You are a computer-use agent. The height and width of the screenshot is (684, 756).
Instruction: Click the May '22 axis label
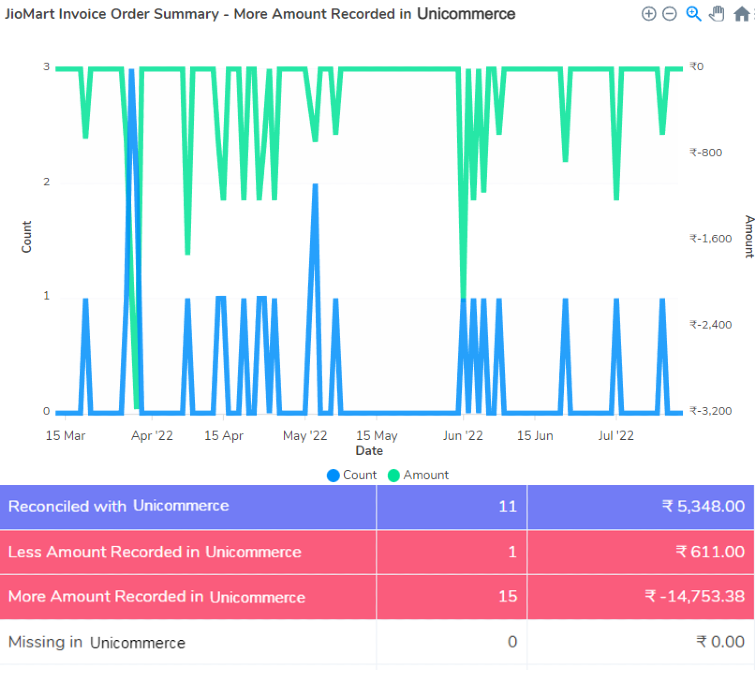(x=305, y=436)
